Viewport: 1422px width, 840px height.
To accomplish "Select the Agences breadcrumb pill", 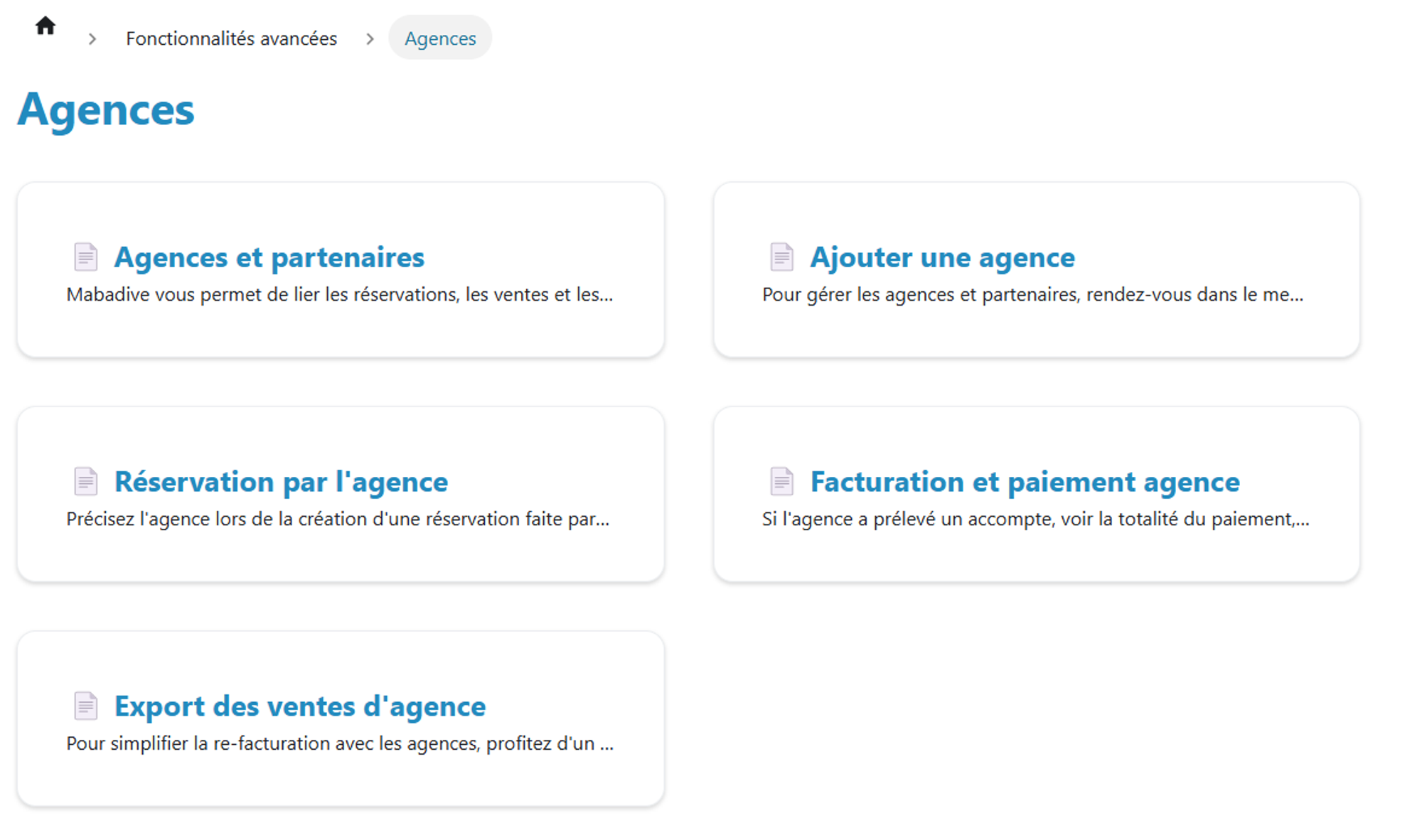I will pyautogui.click(x=440, y=38).
